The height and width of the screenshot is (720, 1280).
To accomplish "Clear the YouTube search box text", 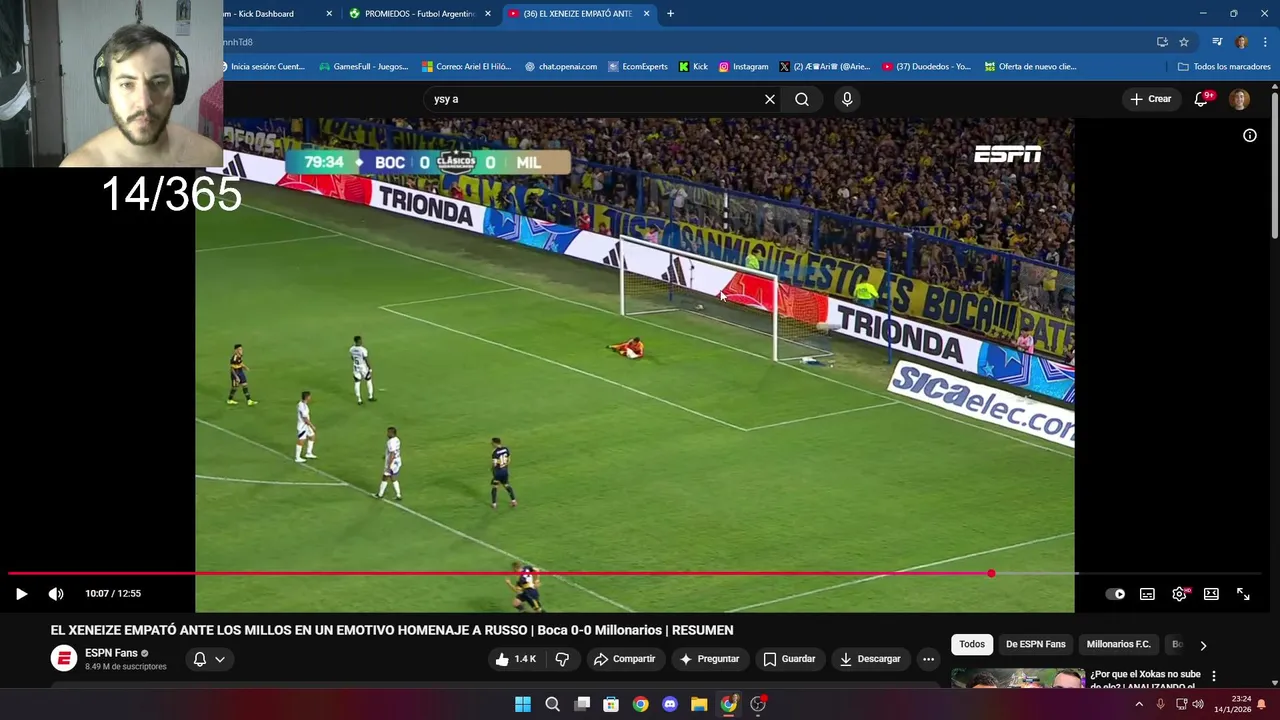I will click(770, 99).
